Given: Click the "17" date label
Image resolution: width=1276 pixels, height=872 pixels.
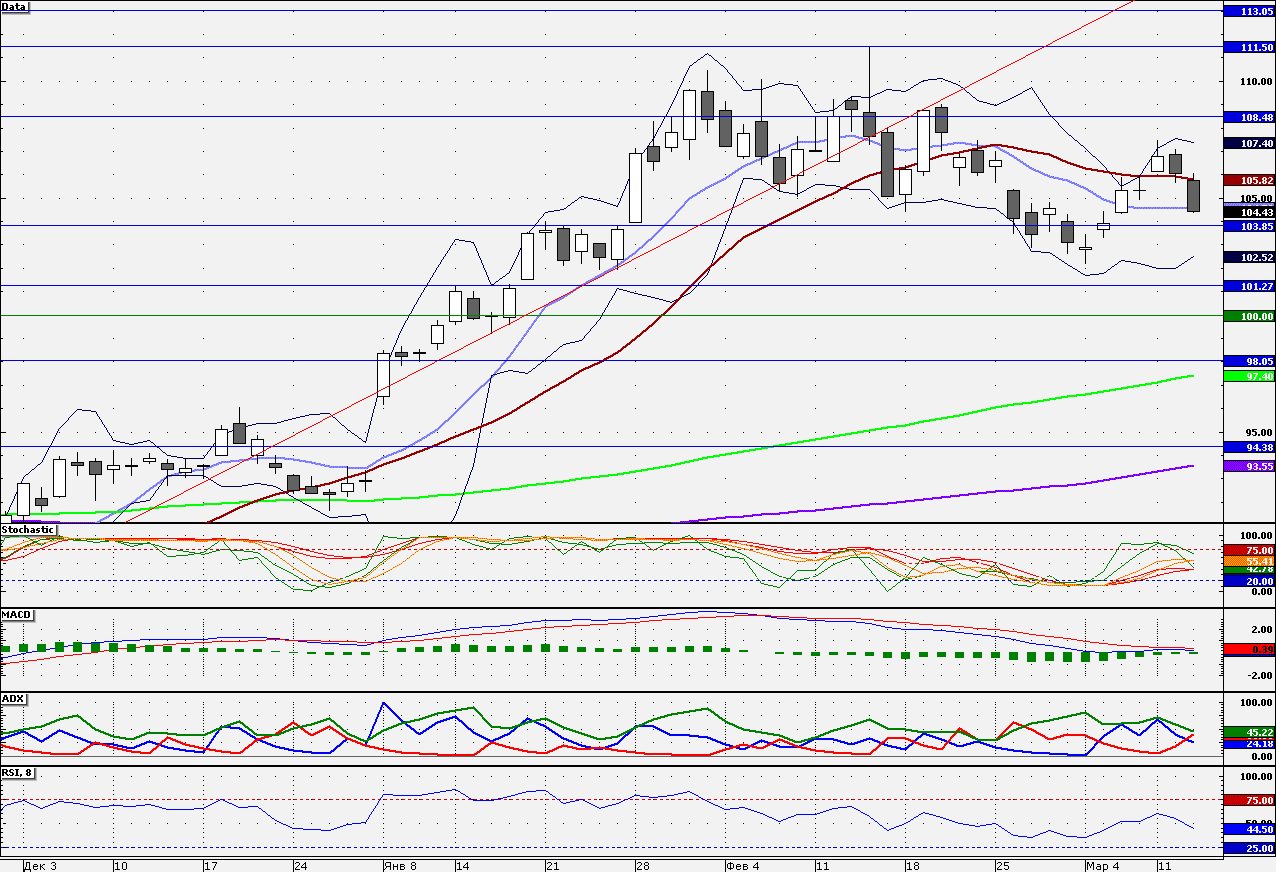Looking at the screenshot, I should 211,864.
